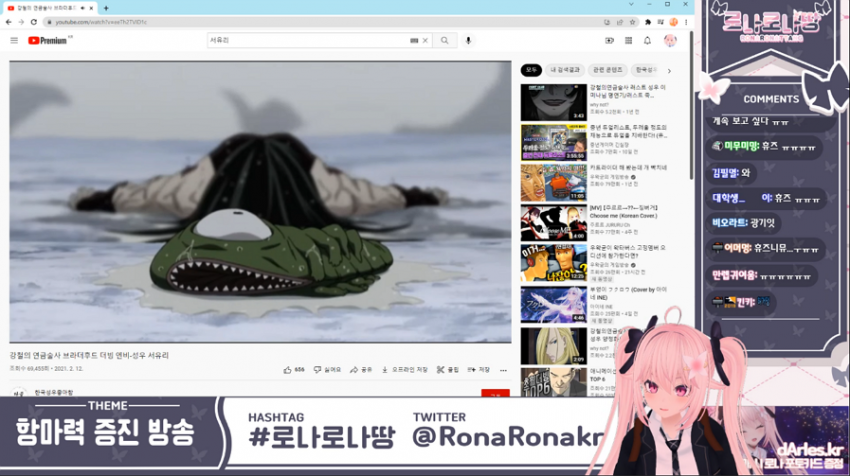This screenshot has height=476, width=850.
Task: Open the 한국성우좋아함 channel name link
Action: click(x=54, y=392)
